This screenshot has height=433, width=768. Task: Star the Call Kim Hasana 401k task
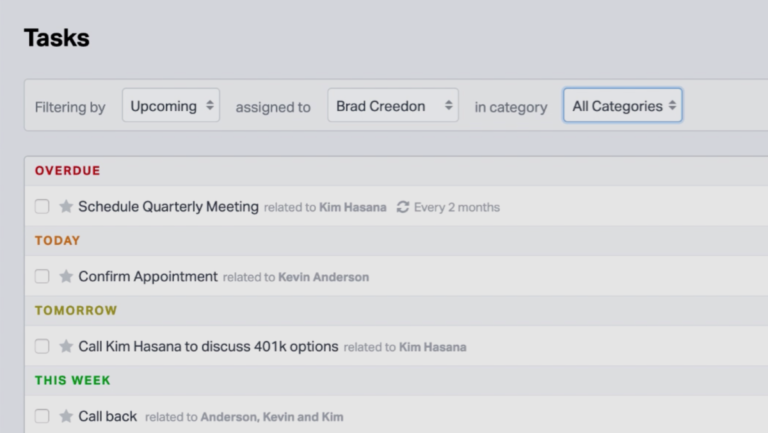pos(66,347)
